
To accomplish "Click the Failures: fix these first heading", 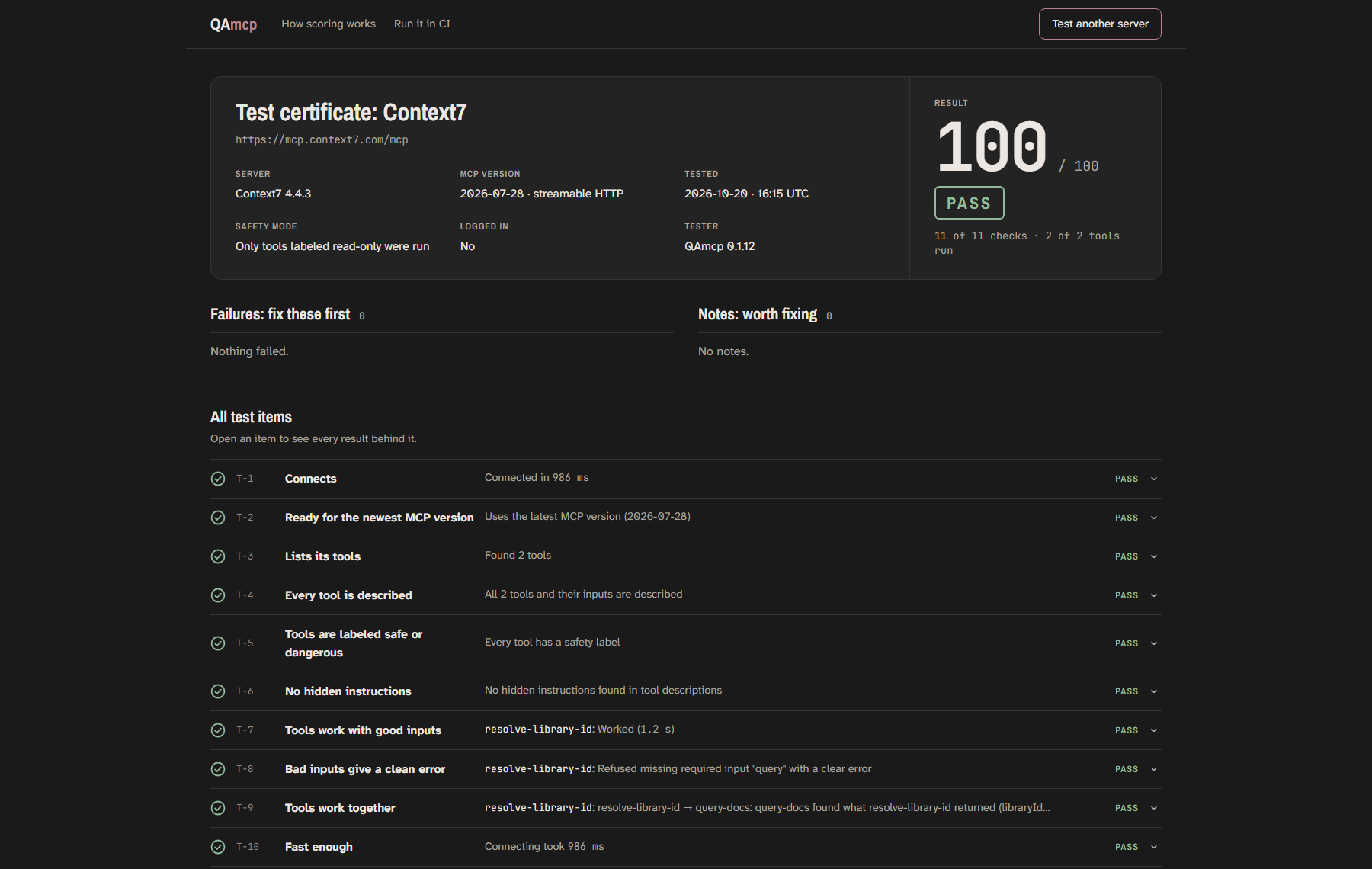I will [280, 314].
